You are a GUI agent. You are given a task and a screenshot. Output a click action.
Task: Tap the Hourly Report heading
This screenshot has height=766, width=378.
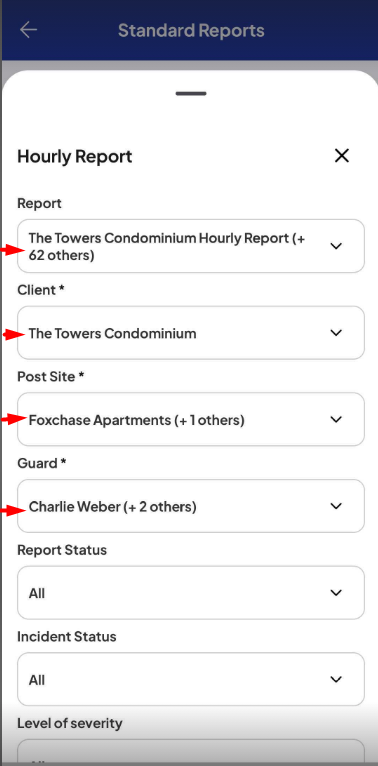(75, 157)
